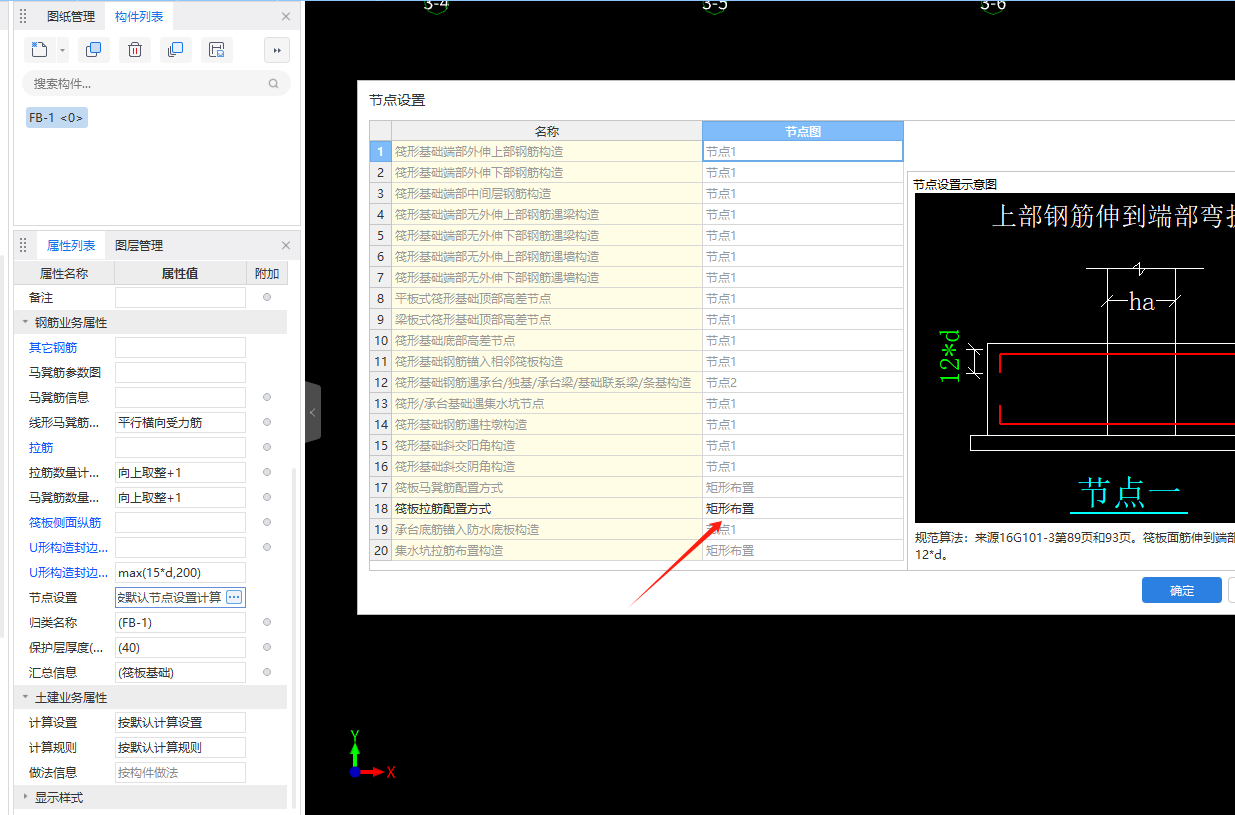Open 矩形布置 value for 筏板马凳筋配置方式
Image resolution: width=1235 pixels, height=815 pixels.
(x=803, y=487)
